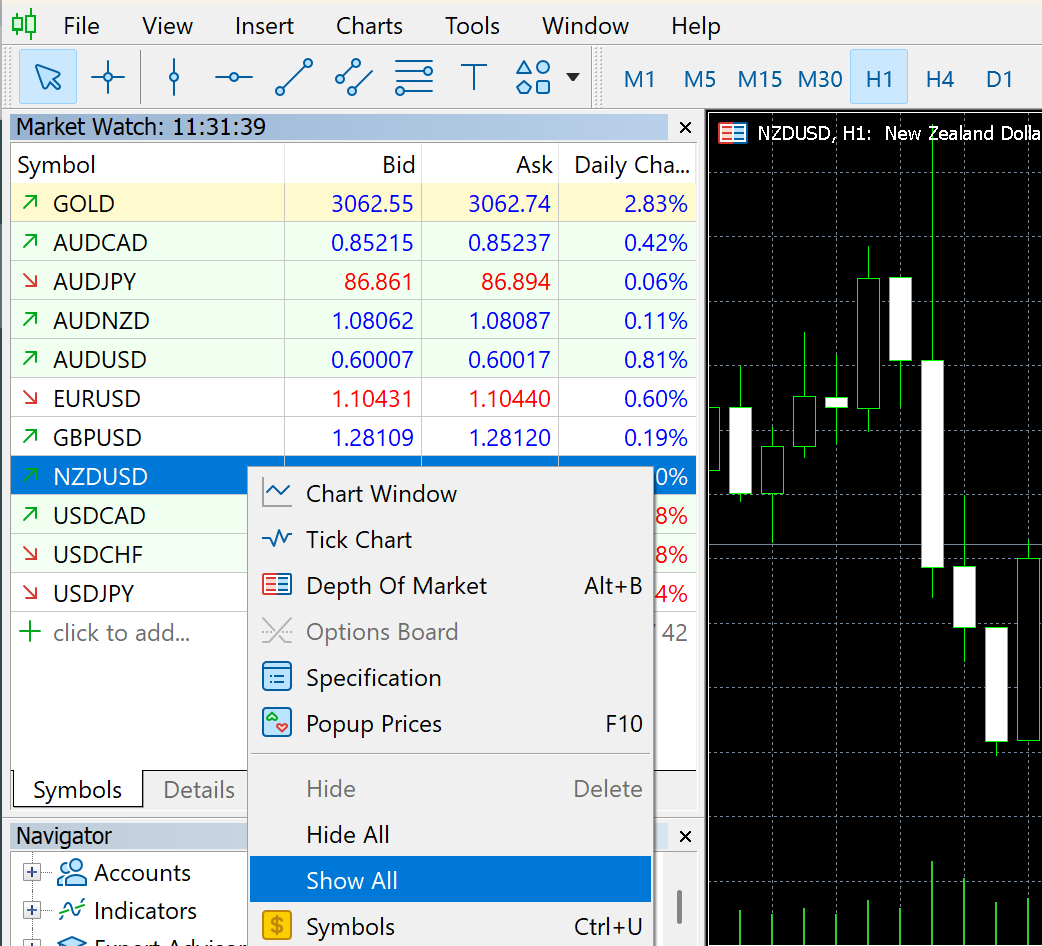Image resolution: width=1042 pixels, height=946 pixels.
Task: Select the text label tool
Action: pyautogui.click(x=473, y=77)
